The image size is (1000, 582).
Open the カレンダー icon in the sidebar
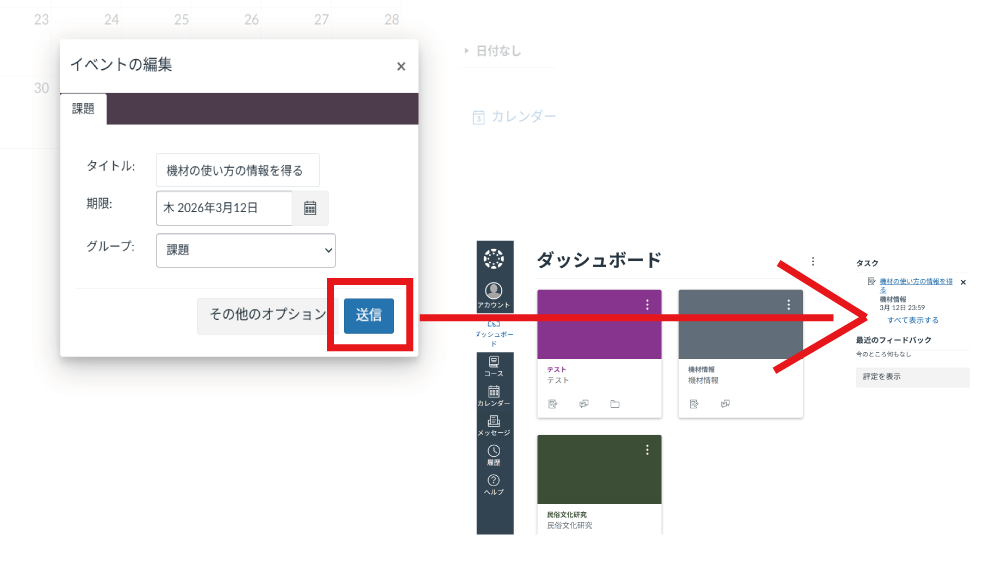[x=495, y=390]
